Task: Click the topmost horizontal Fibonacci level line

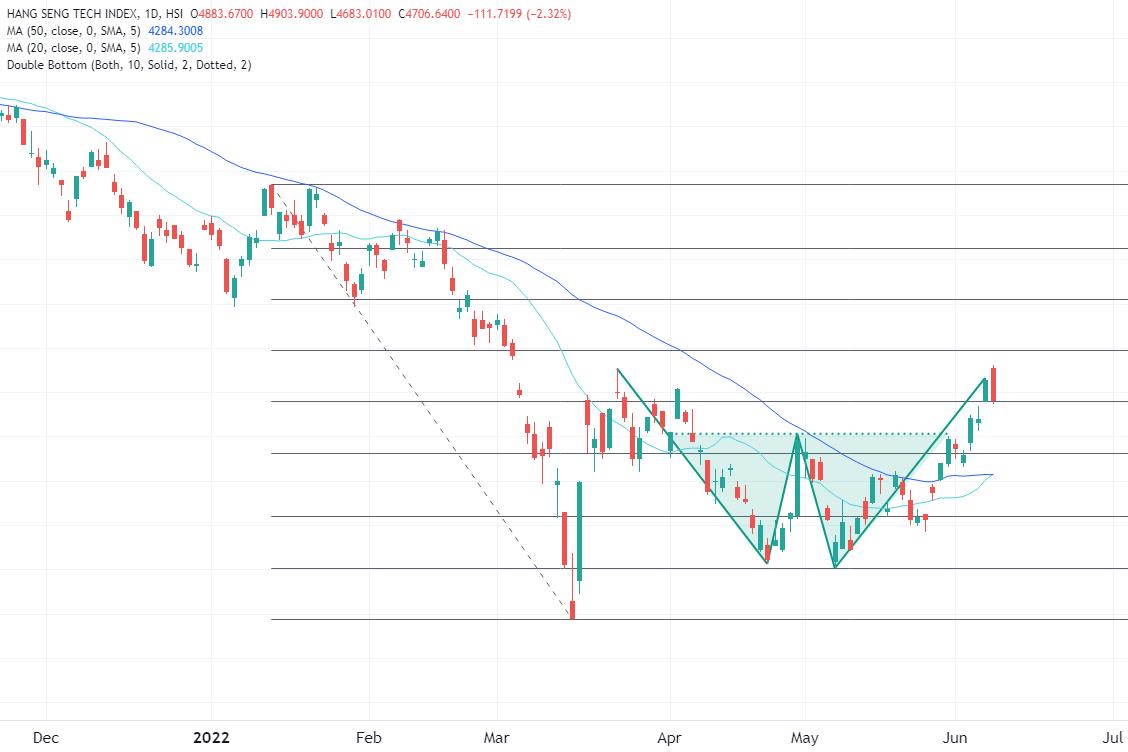Action: point(699,185)
